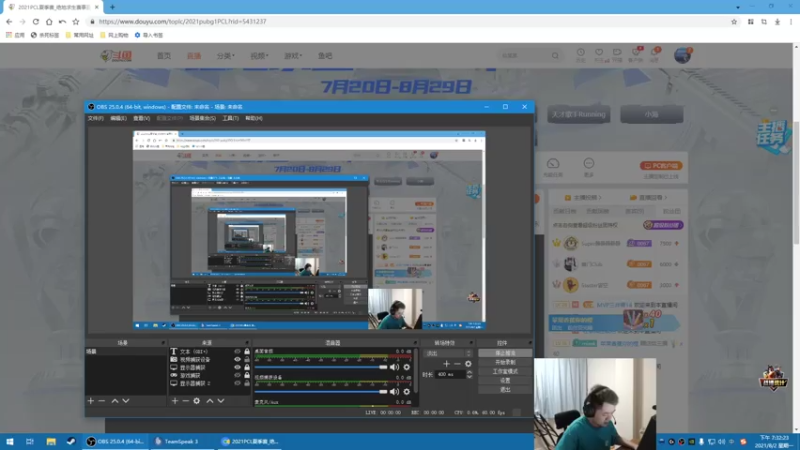This screenshot has width=800, height=450.
Task: Open the OBS Tools menu
Action: point(231,118)
